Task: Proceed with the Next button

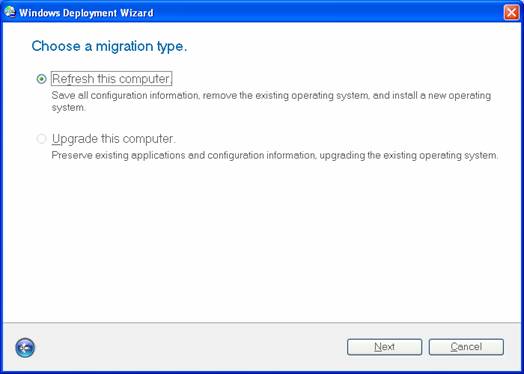Action: coord(384,347)
